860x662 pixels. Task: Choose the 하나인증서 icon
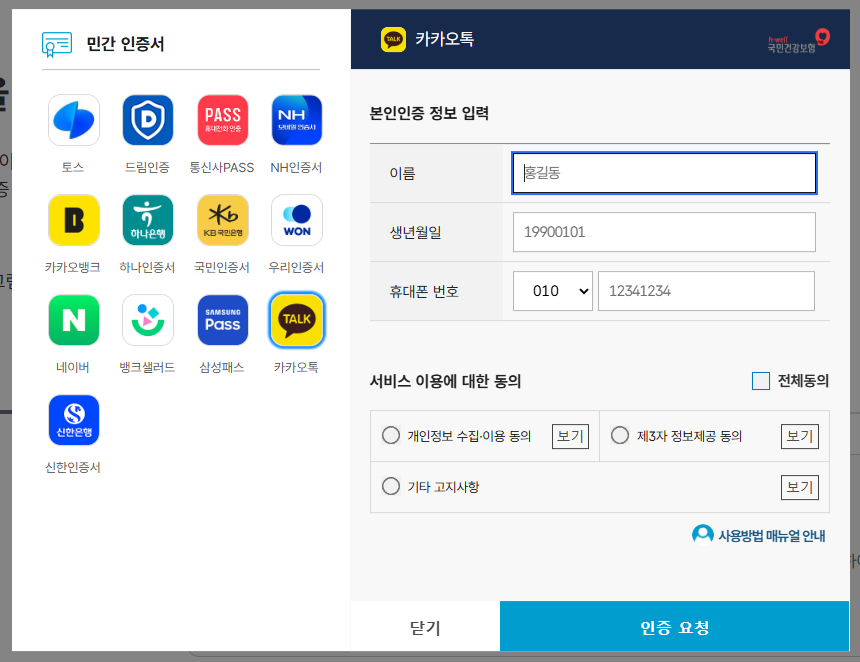[x=148, y=220]
